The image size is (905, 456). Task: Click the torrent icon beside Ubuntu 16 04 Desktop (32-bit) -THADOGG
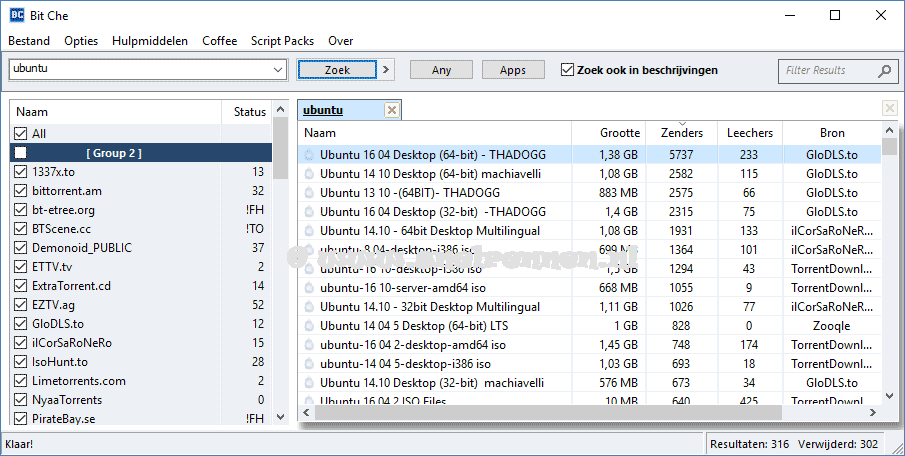tap(309, 212)
